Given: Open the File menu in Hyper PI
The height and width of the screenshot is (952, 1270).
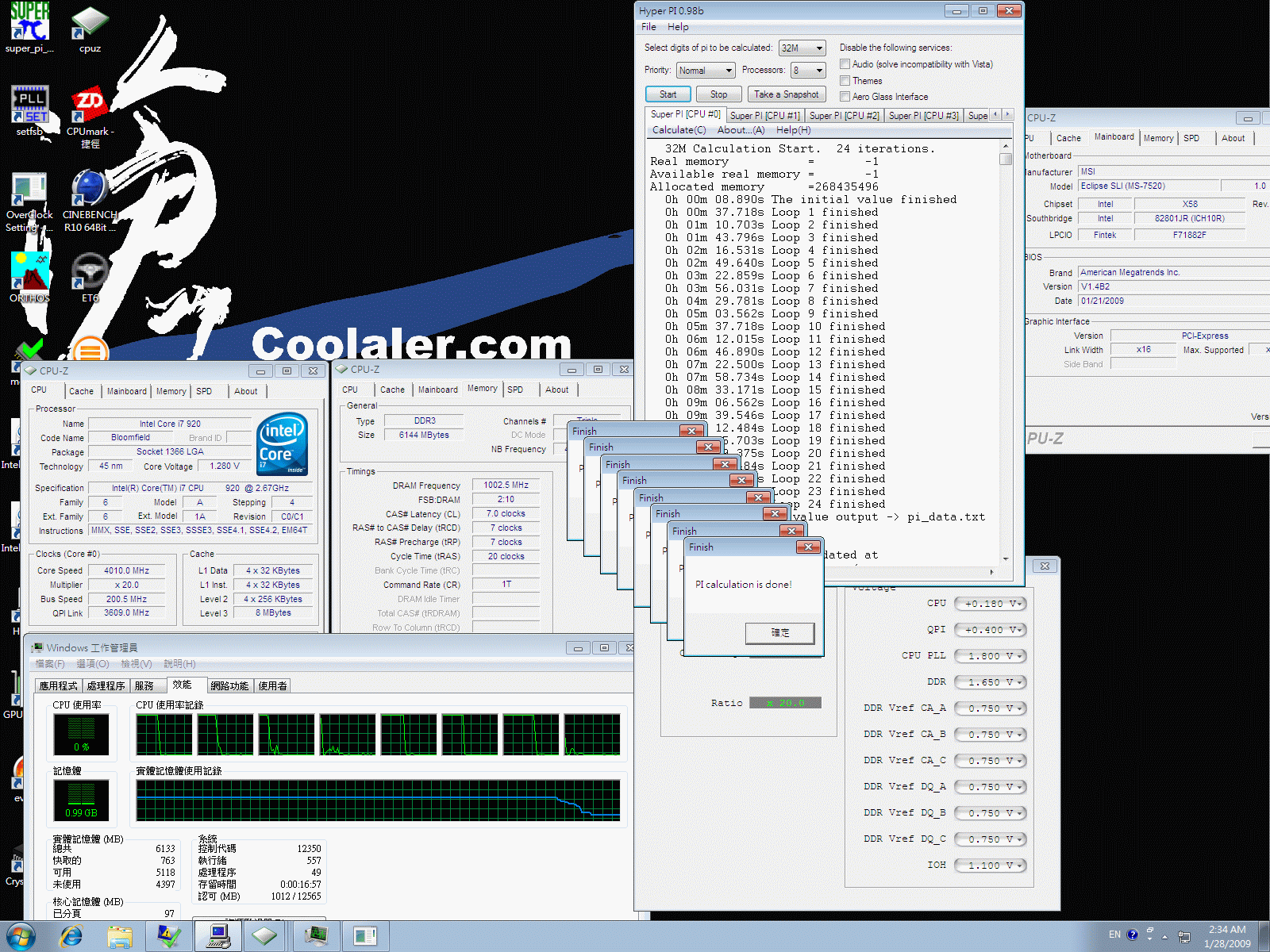Looking at the screenshot, I should 648,27.
